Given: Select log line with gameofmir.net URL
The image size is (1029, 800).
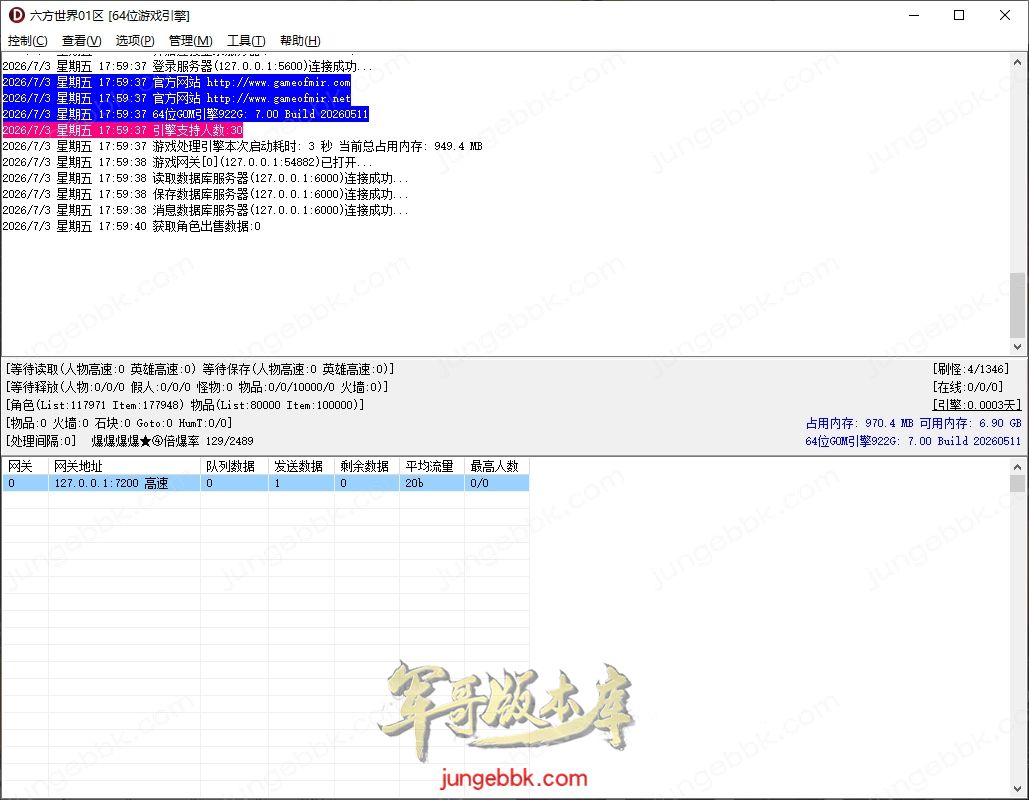Looking at the screenshot, I should pyautogui.click(x=177, y=98).
